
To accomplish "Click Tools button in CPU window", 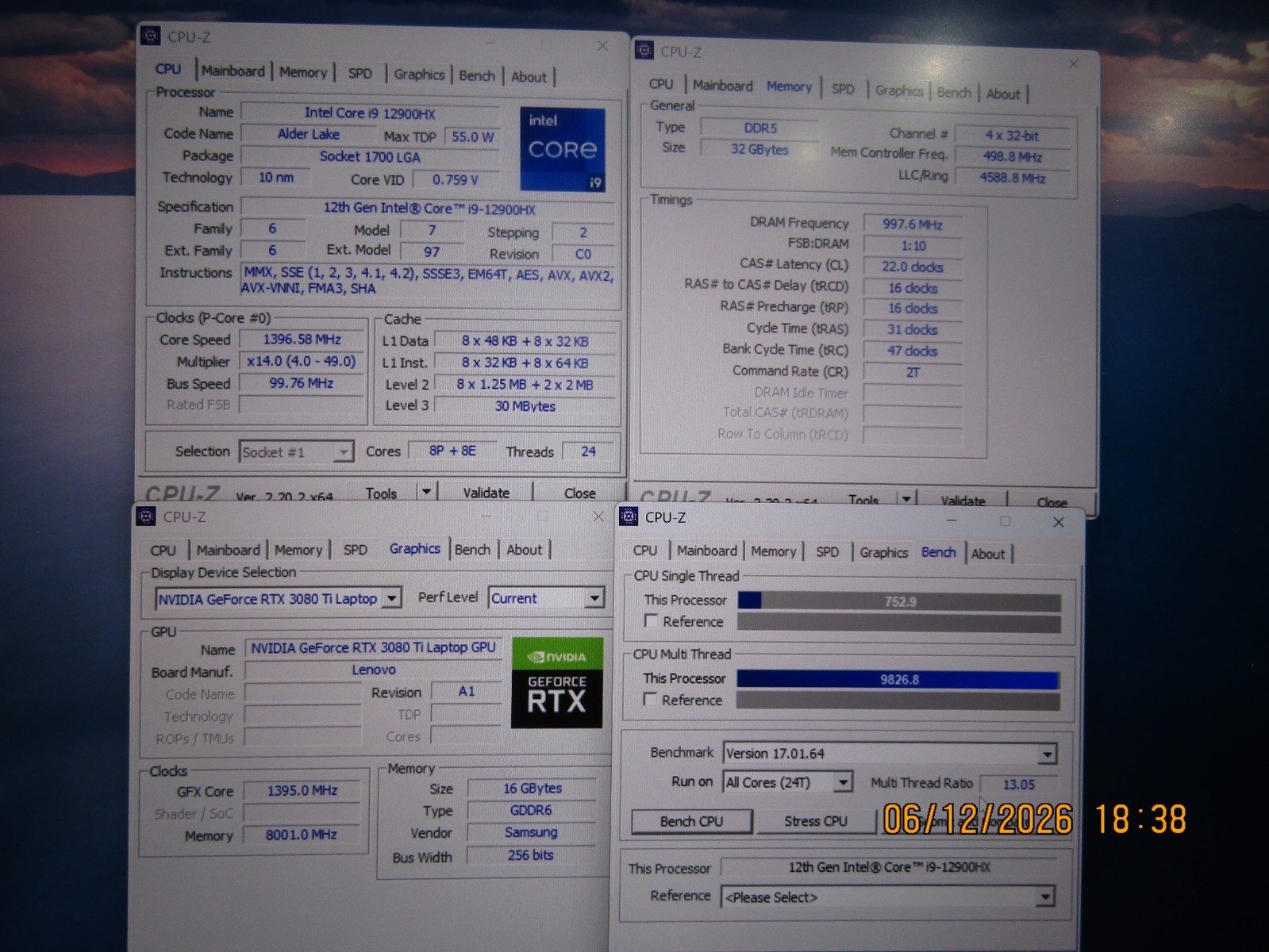I will pos(381,493).
